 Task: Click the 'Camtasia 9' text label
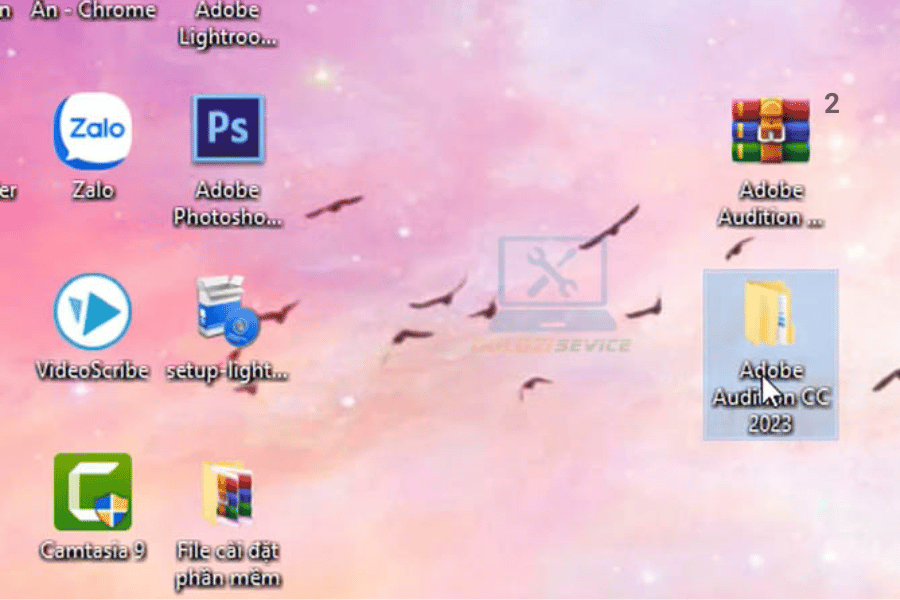pos(92,551)
